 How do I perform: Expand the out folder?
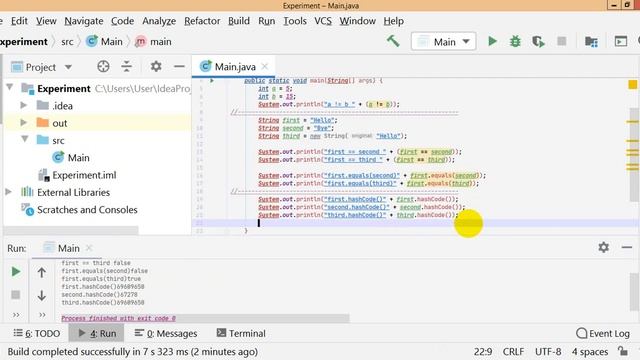pos(24,122)
